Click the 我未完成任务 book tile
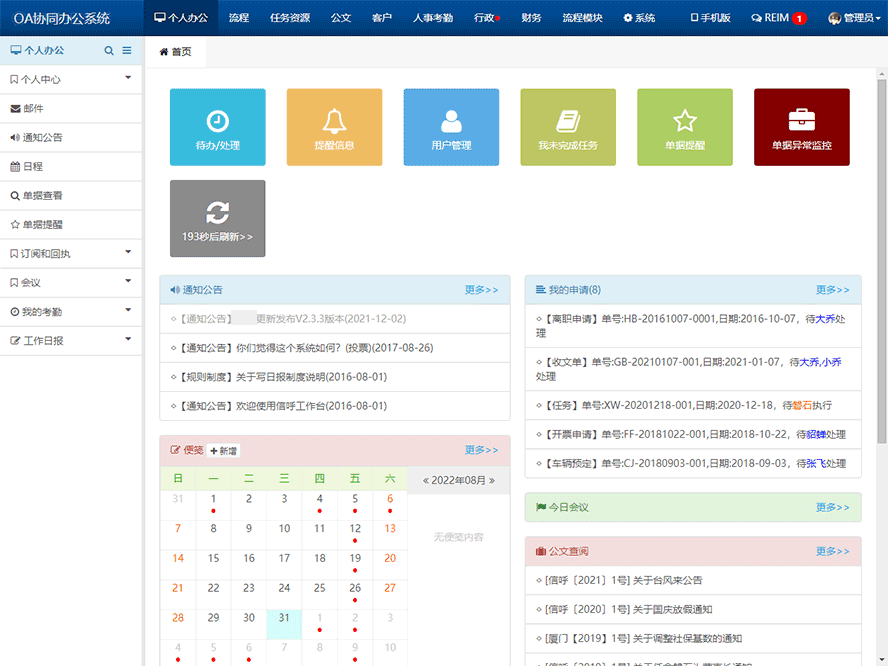The height and width of the screenshot is (666, 888). tap(568, 127)
